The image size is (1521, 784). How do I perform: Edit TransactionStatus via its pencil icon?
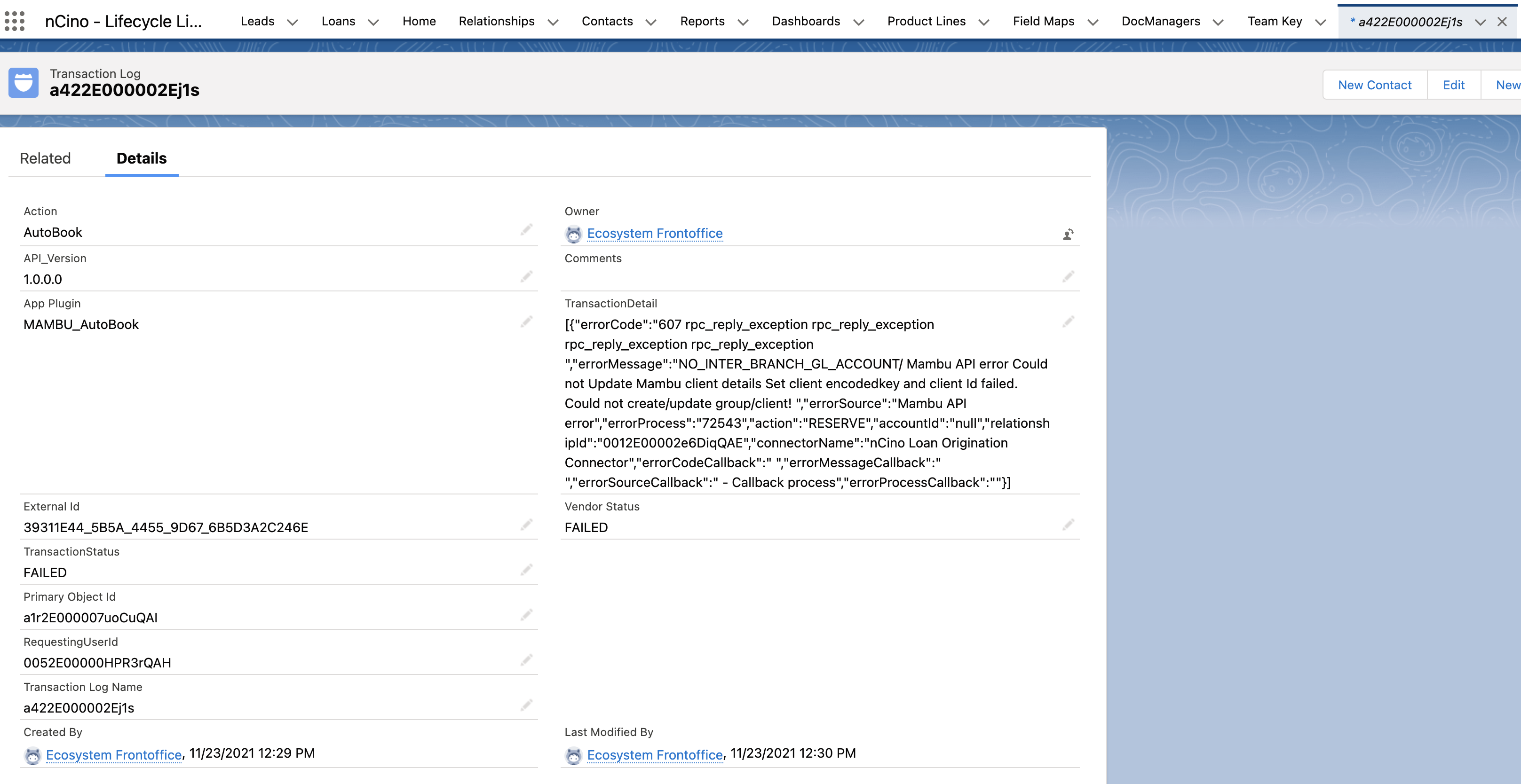pos(526,569)
